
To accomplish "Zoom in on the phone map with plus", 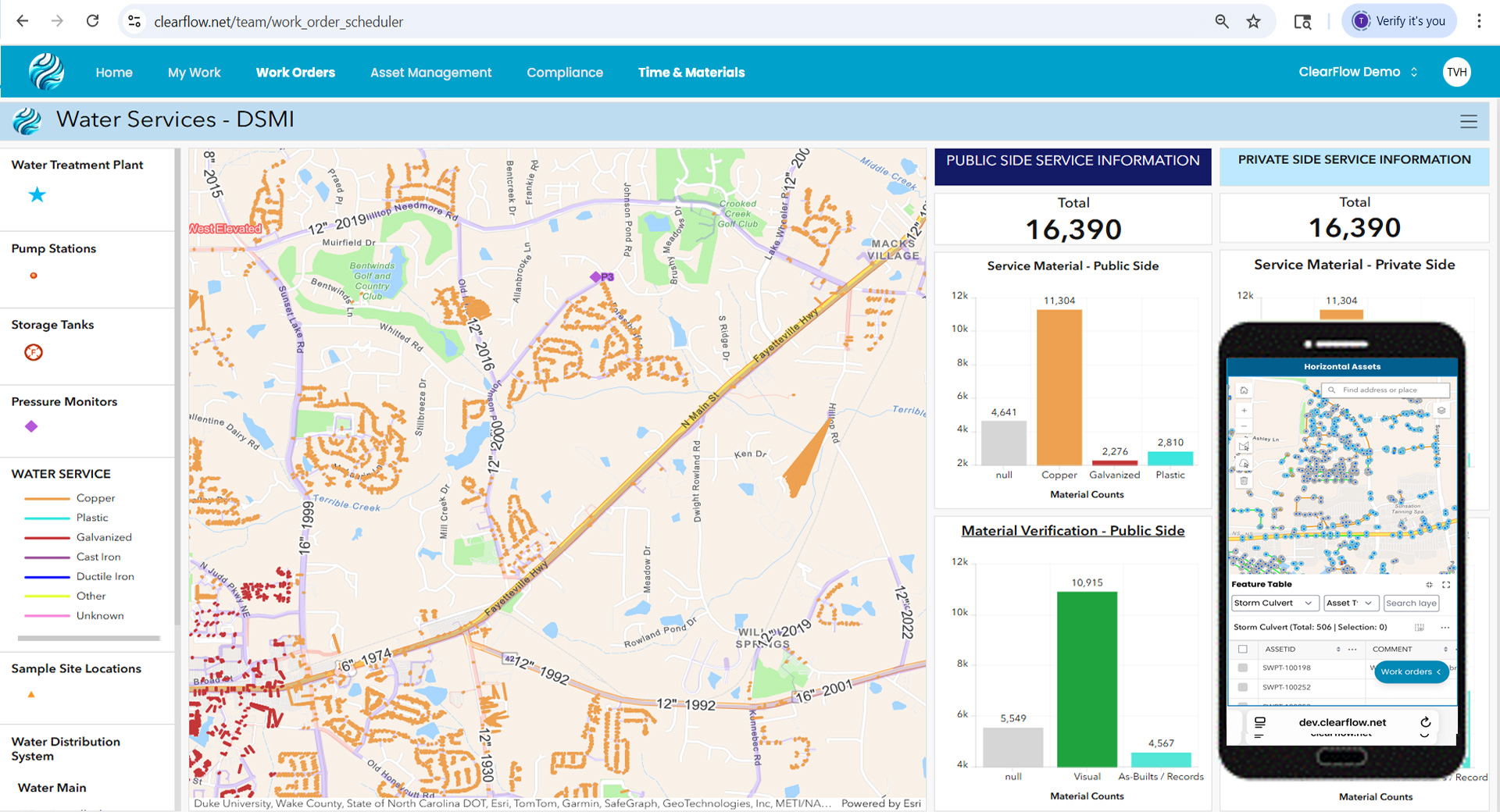I will pos(1244,410).
